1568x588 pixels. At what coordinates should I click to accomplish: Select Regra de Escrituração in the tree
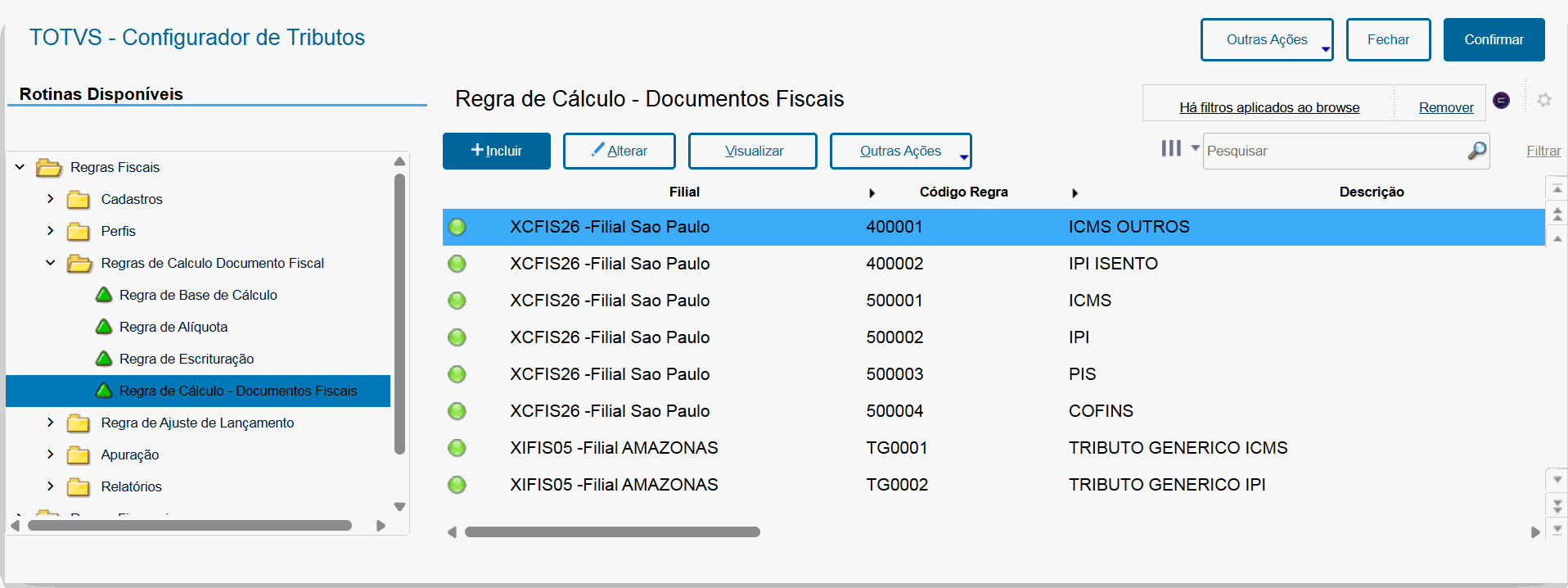coord(187,359)
